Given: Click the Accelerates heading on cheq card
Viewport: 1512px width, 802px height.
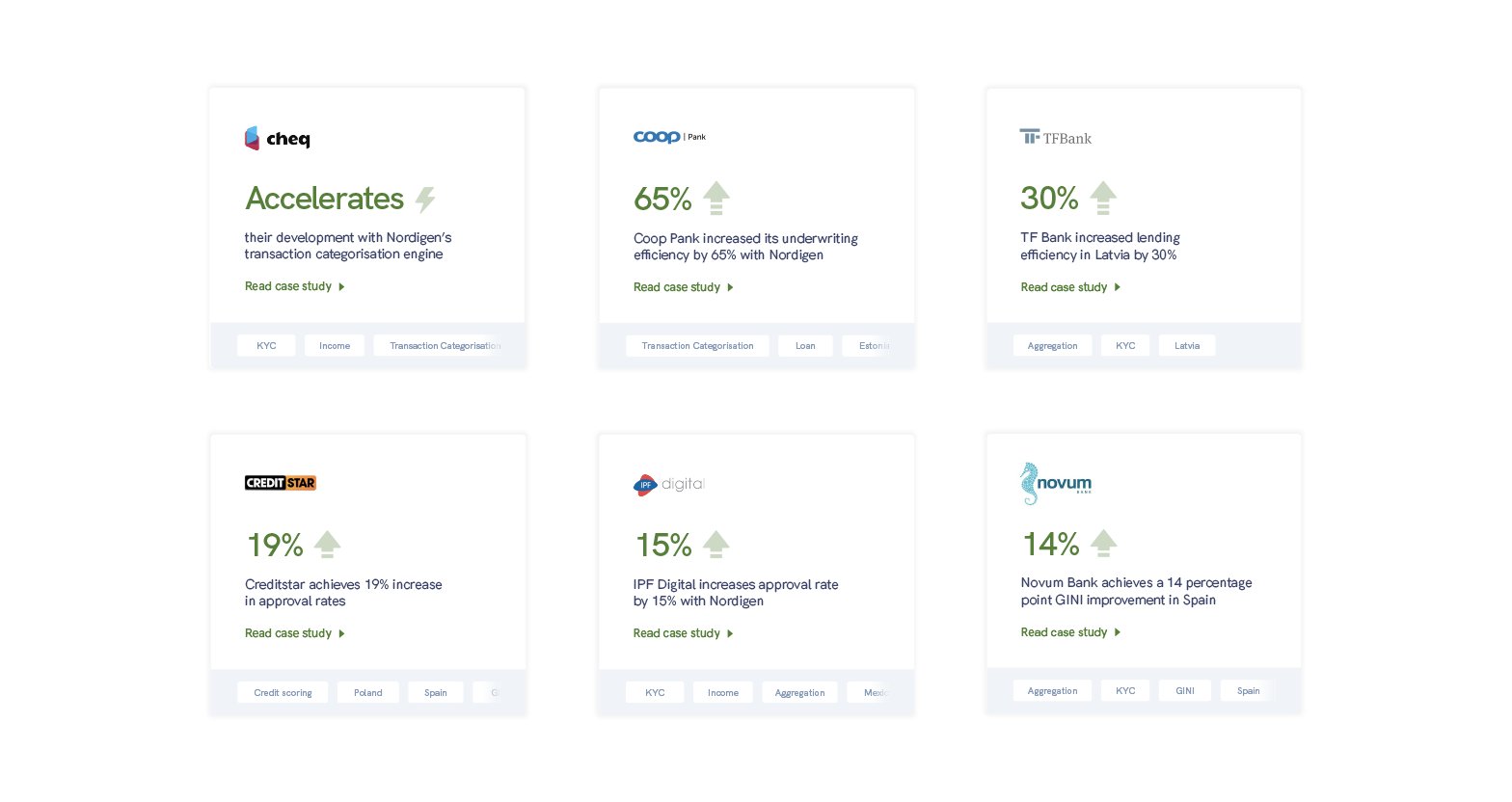Looking at the screenshot, I should tap(325, 199).
